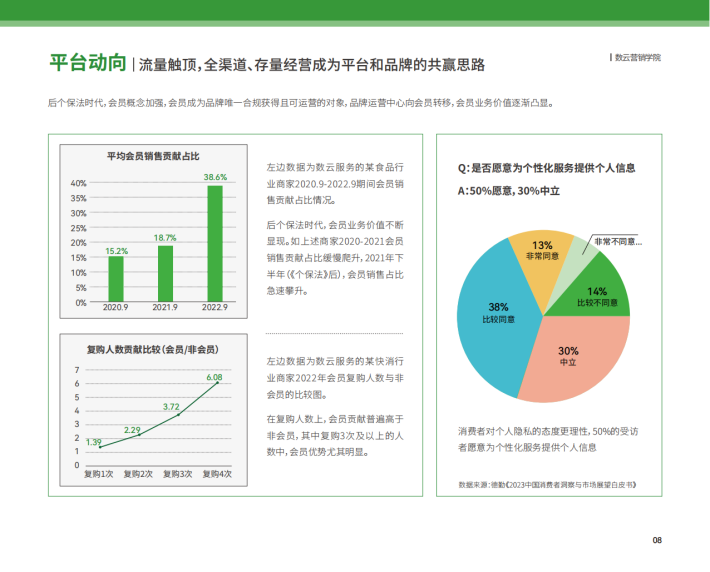Click the salmon 30% 中立 pie slice
This screenshot has height=572, width=710.
(x=577, y=360)
